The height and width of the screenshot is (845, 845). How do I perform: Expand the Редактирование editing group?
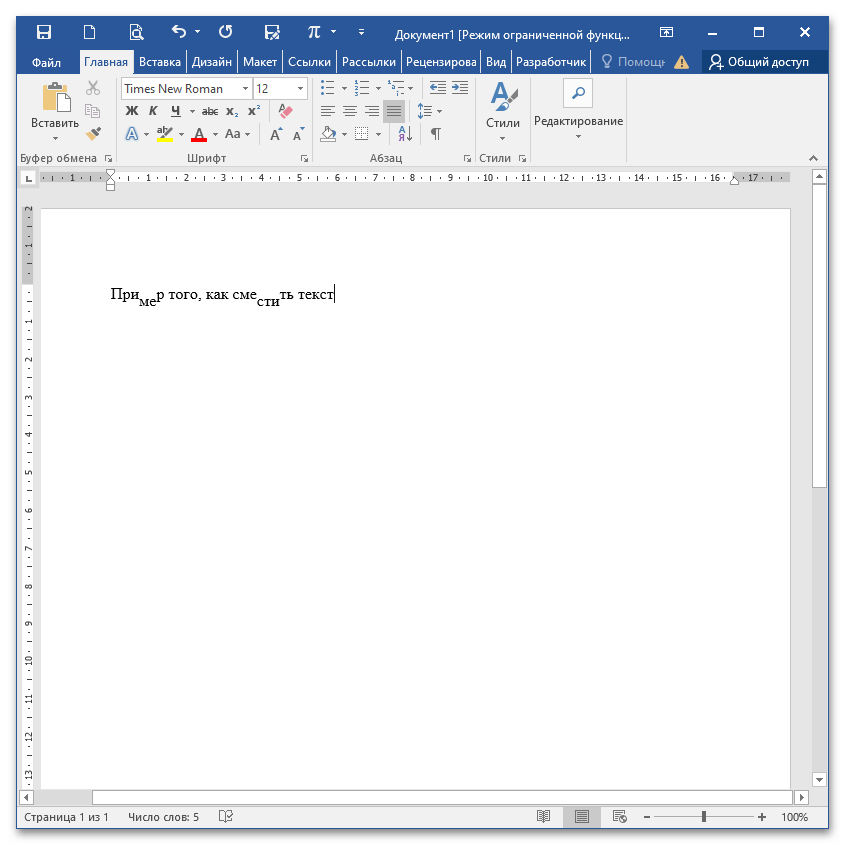pos(577,120)
